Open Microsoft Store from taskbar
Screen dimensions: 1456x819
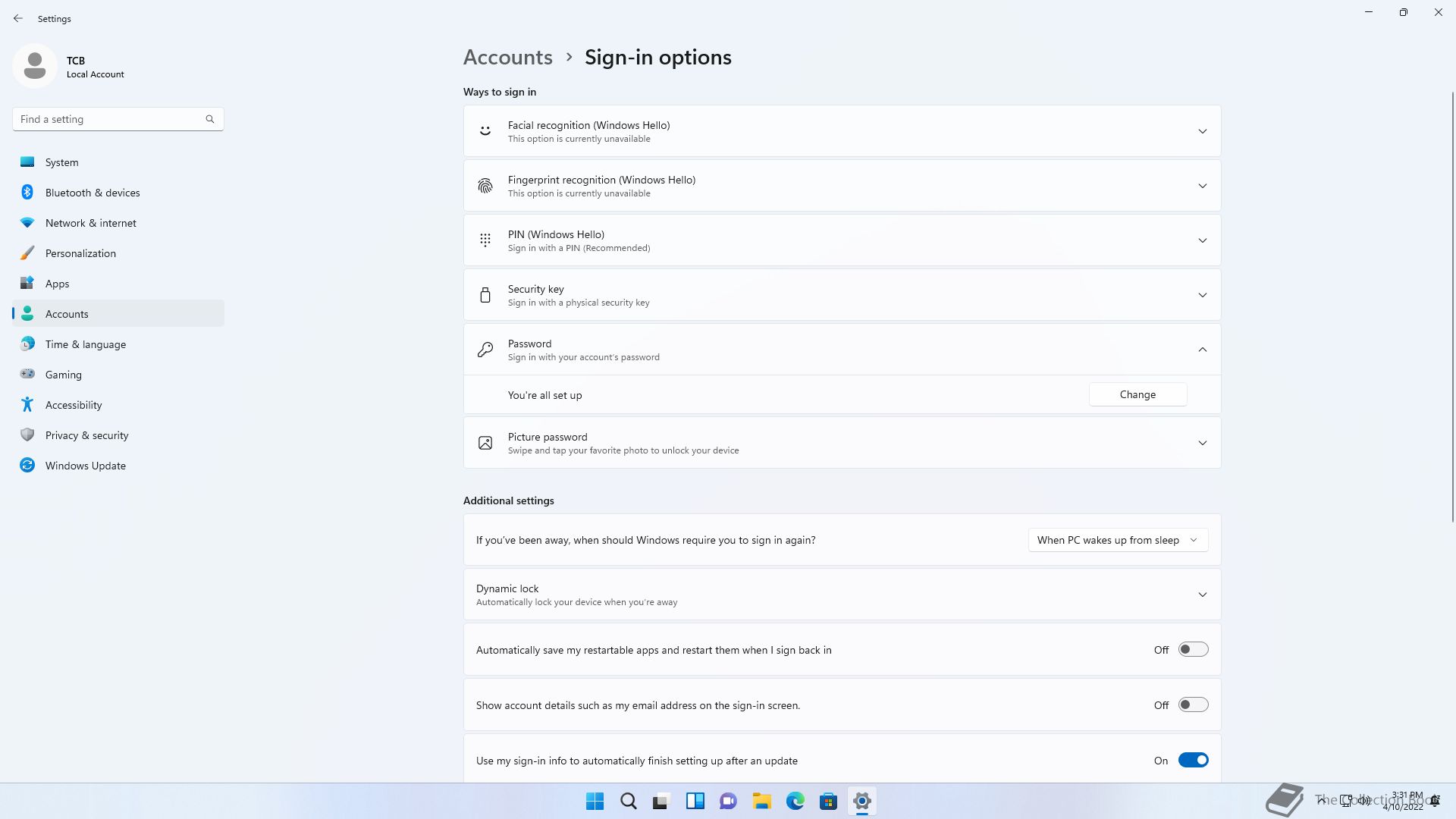coord(829,801)
